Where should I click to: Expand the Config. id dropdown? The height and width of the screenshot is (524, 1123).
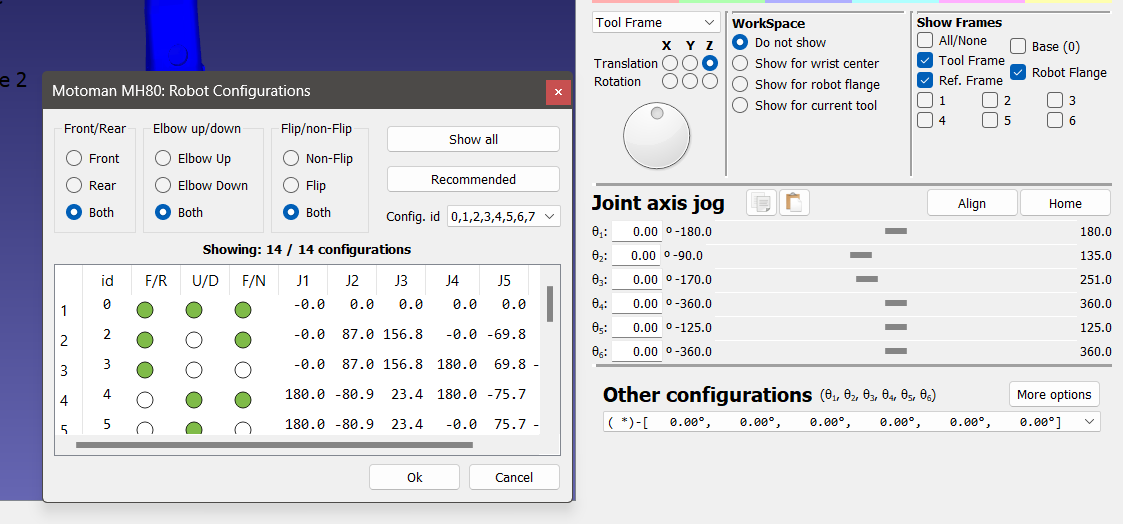[x=503, y=216]
